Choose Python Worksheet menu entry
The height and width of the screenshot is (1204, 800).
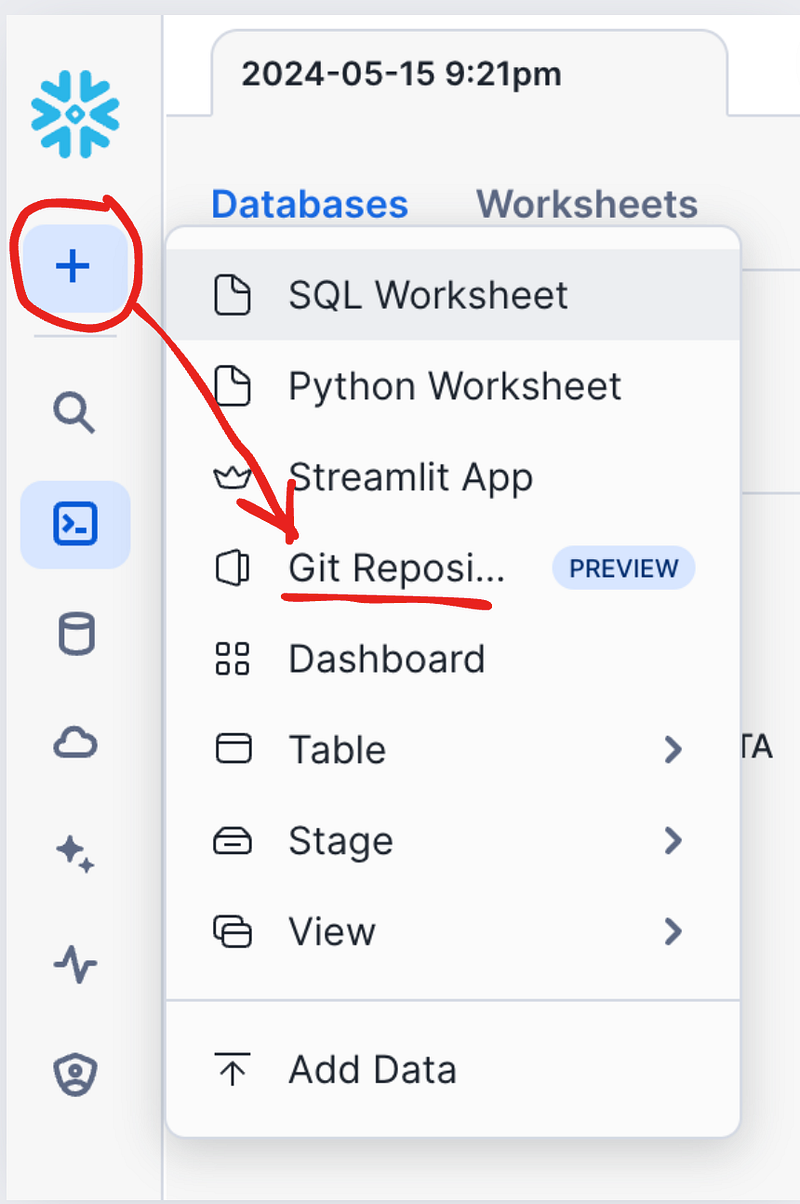click(453, 386)
